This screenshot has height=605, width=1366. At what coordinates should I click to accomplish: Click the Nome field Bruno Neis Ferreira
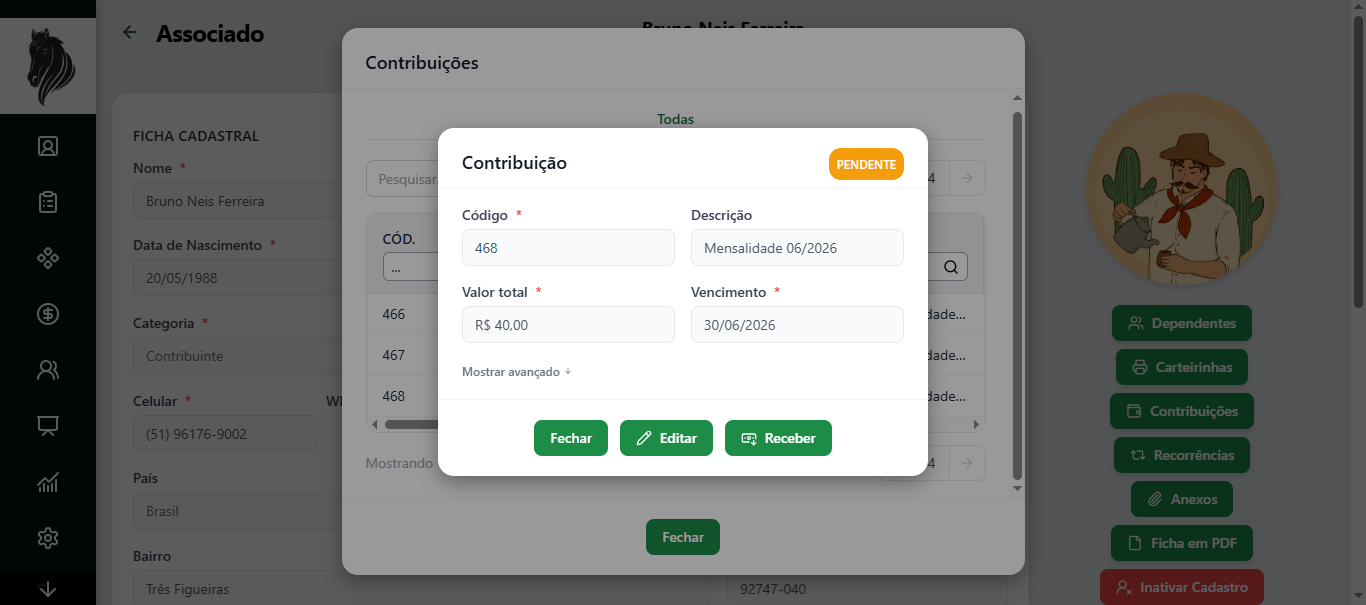(238, 201)
